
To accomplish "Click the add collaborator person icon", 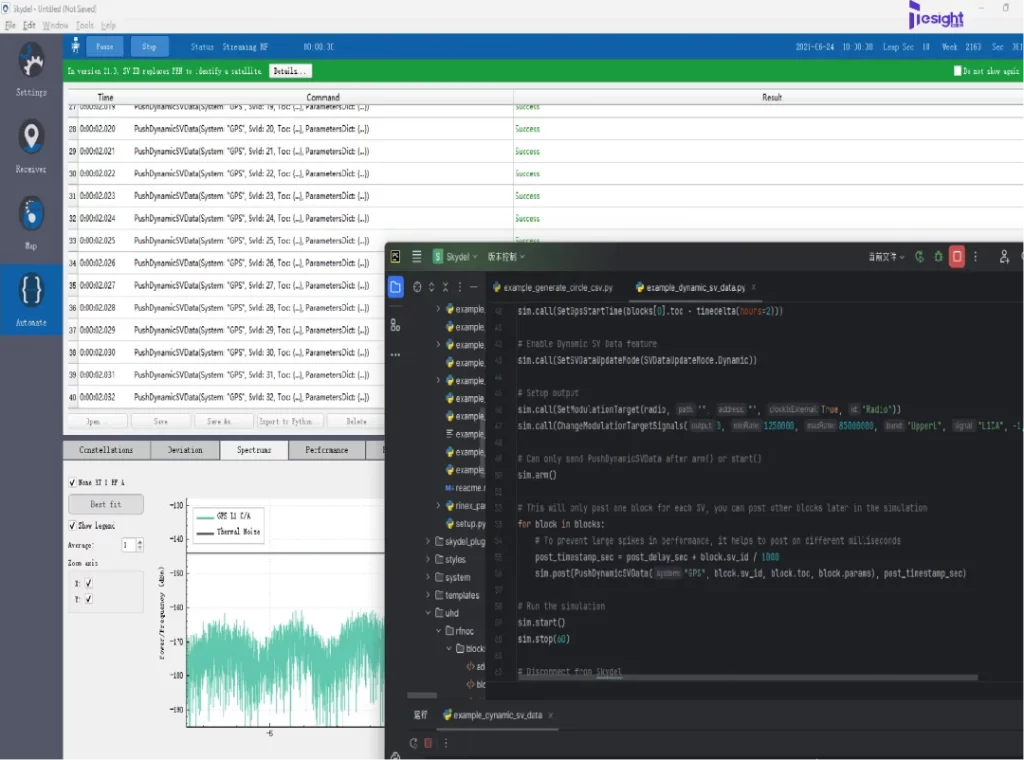I will [1004, 257].
